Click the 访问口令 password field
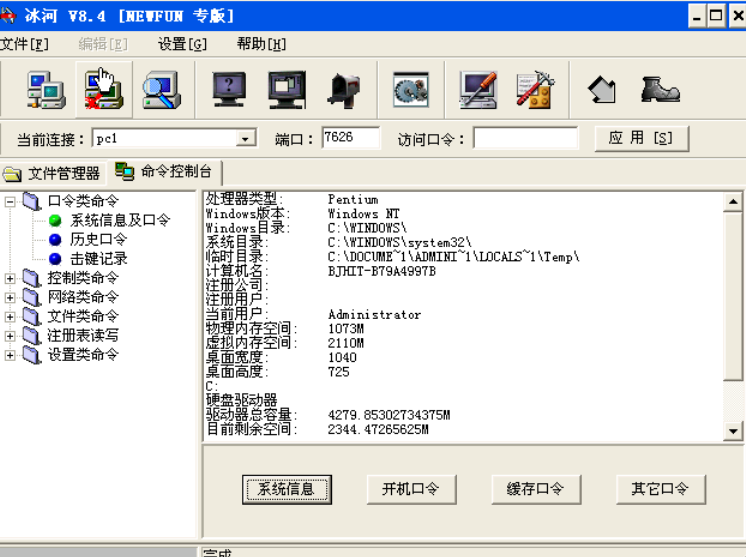This screenshot has width=746, height=557. 526,138
